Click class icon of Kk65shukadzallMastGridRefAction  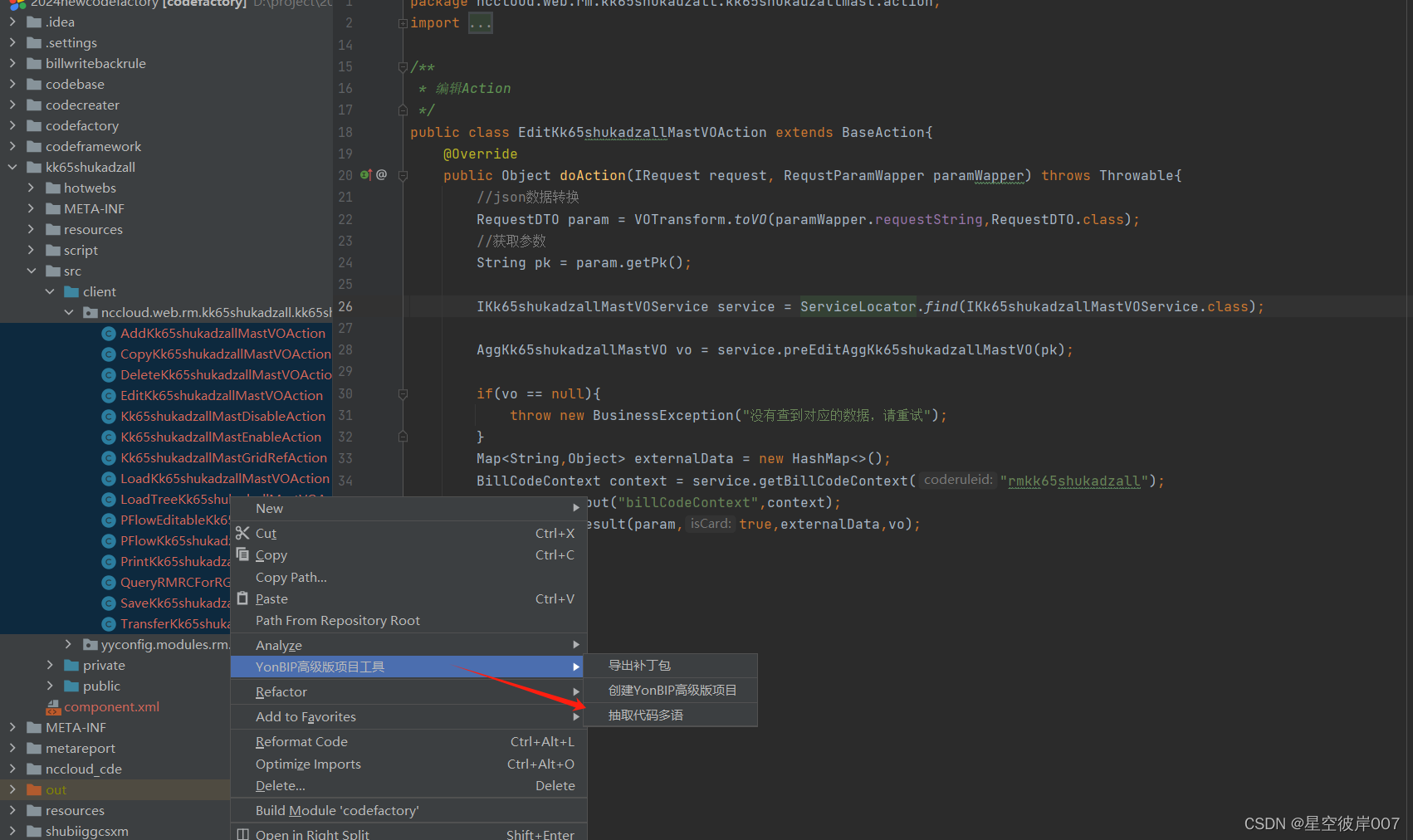[x=108, y=458]
